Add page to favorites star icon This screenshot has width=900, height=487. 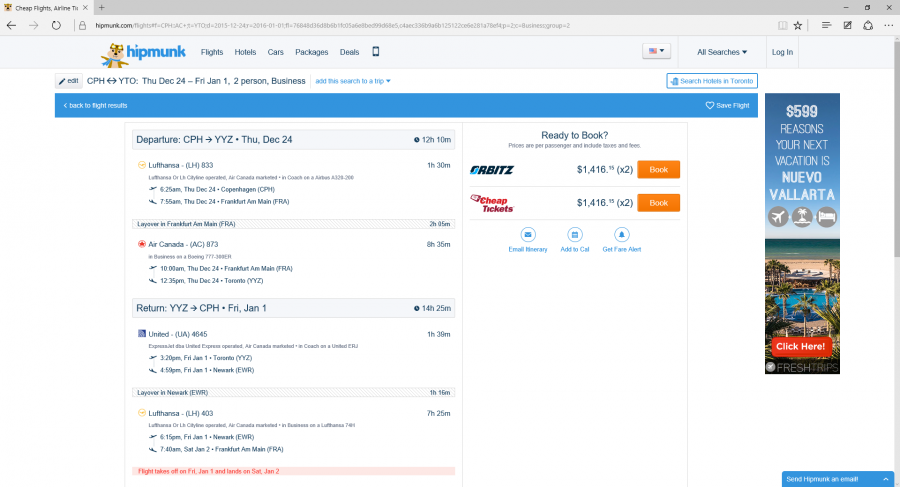tap(798, 25)
